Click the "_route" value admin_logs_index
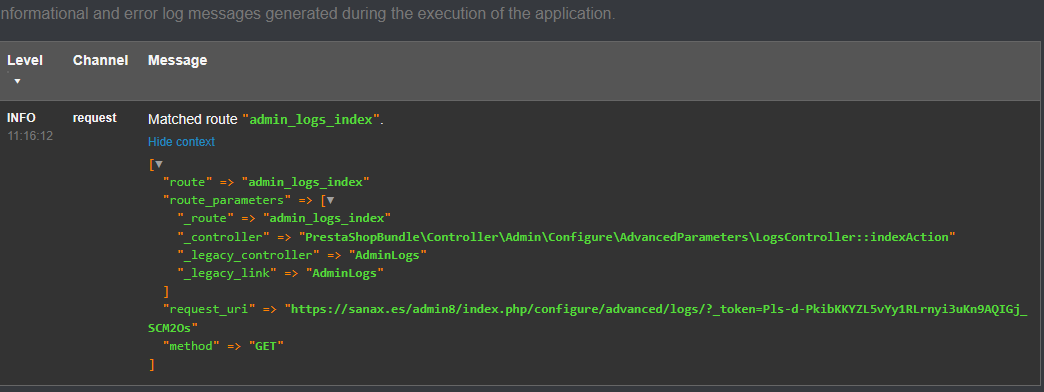This screenshot has height=392, width=1044. point(327,218)
